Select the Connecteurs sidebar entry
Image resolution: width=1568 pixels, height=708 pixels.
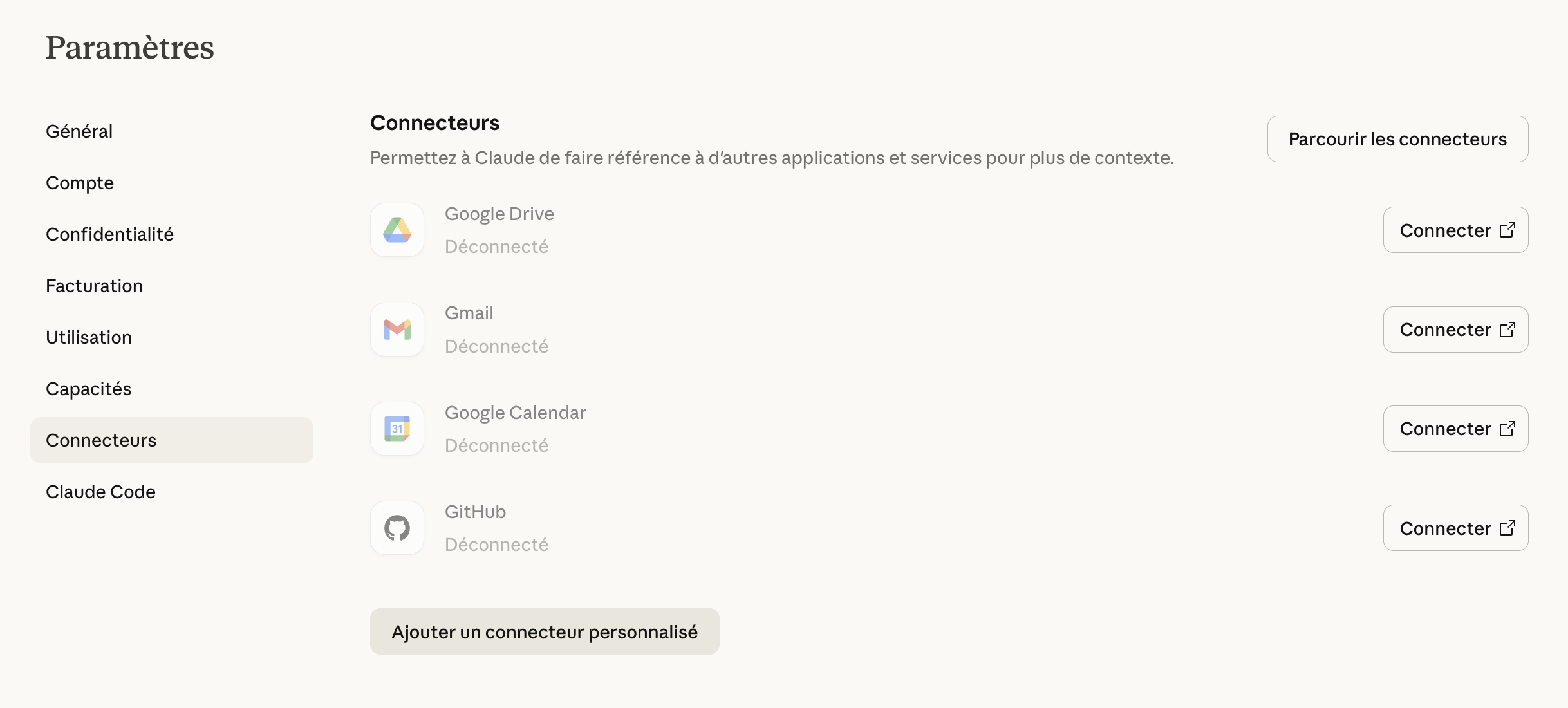[101, 440]
